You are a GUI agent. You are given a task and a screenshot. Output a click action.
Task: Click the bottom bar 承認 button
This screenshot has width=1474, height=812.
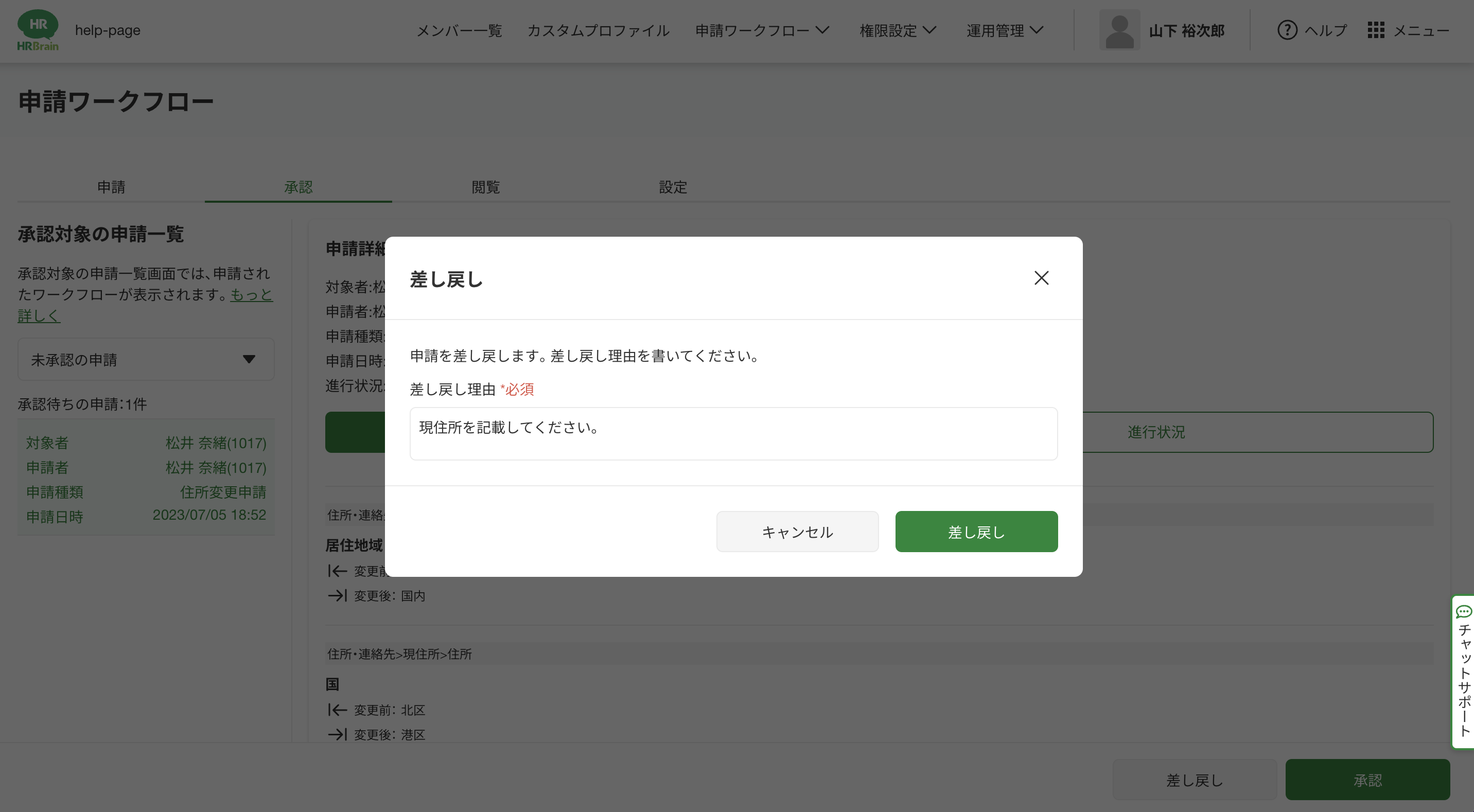[x=1367, y=780]
